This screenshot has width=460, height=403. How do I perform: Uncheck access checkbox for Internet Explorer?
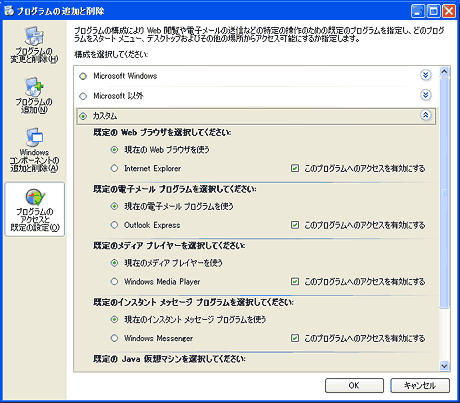[295, 168]
